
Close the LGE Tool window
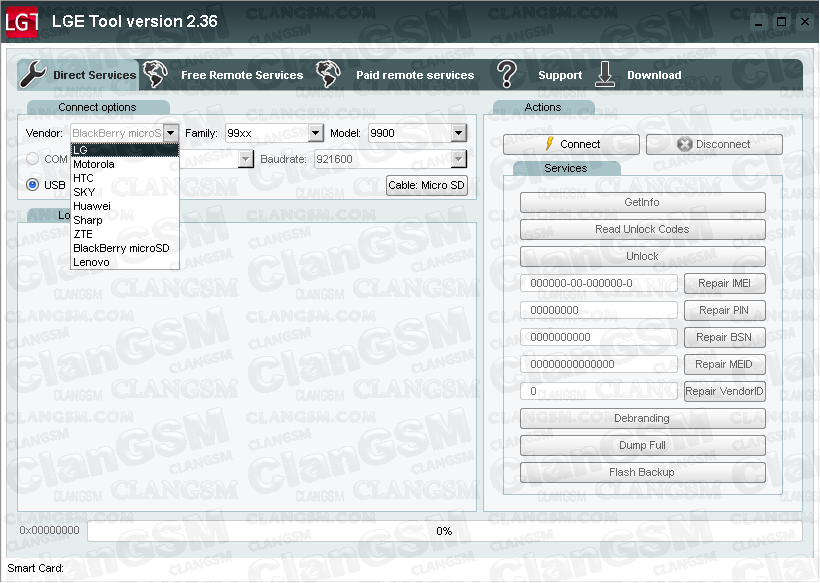pos(805,22)
